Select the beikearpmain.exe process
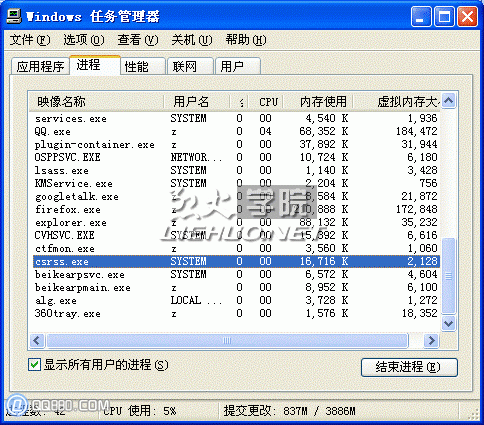 click(x=236, y=287)
